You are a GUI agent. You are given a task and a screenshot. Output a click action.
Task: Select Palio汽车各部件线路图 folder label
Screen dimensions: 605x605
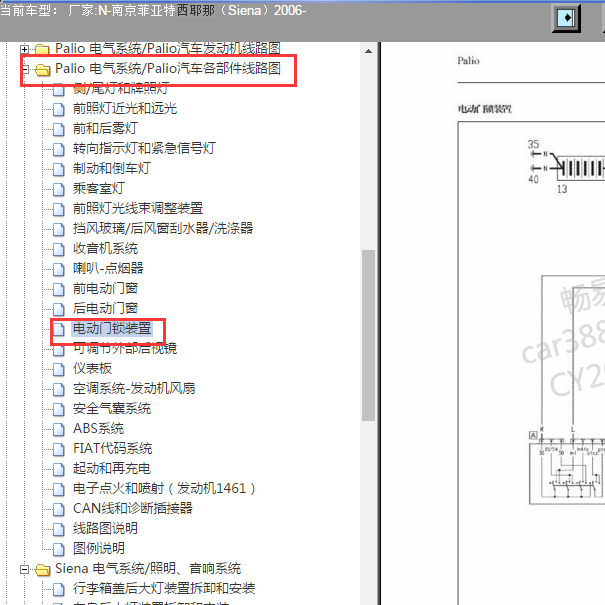pyautogui.click(x=168, y=69)
